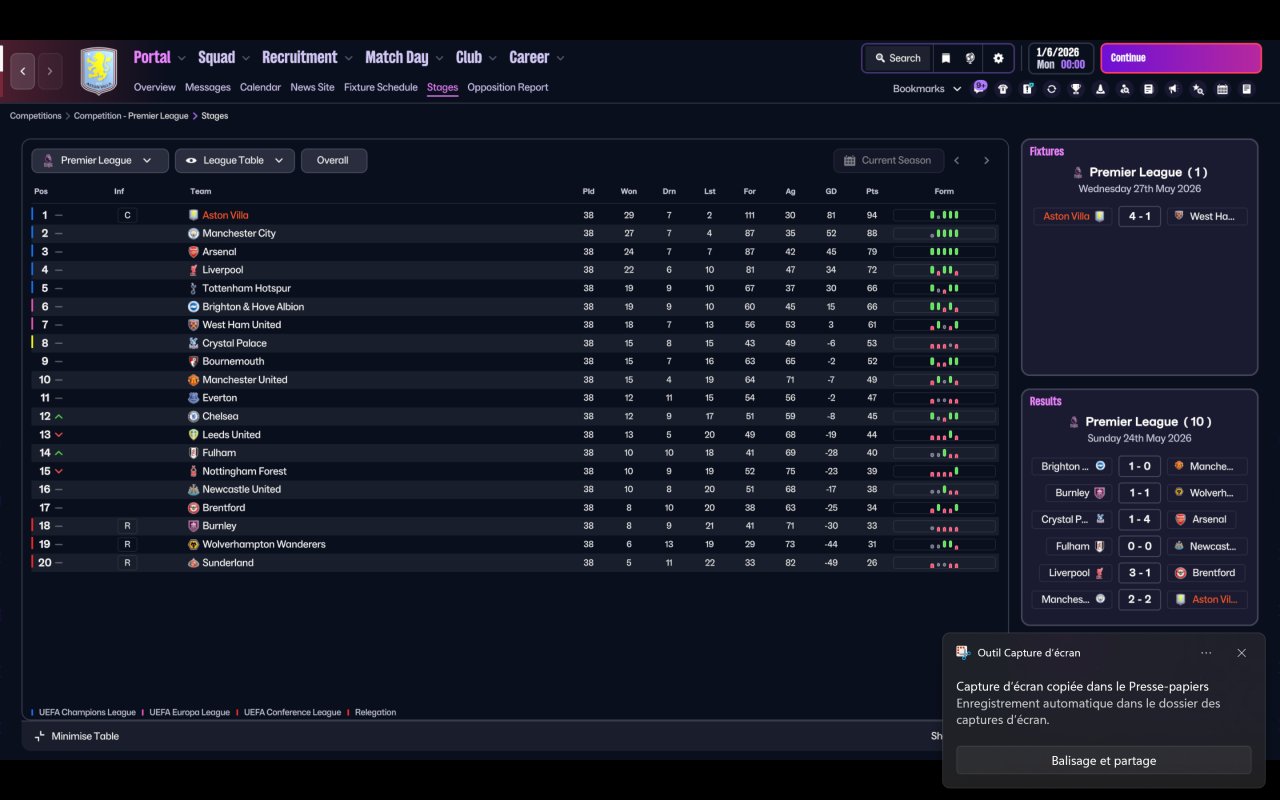Click the Current Season button
Screen dimensions: 1280x800
point(888,160)
